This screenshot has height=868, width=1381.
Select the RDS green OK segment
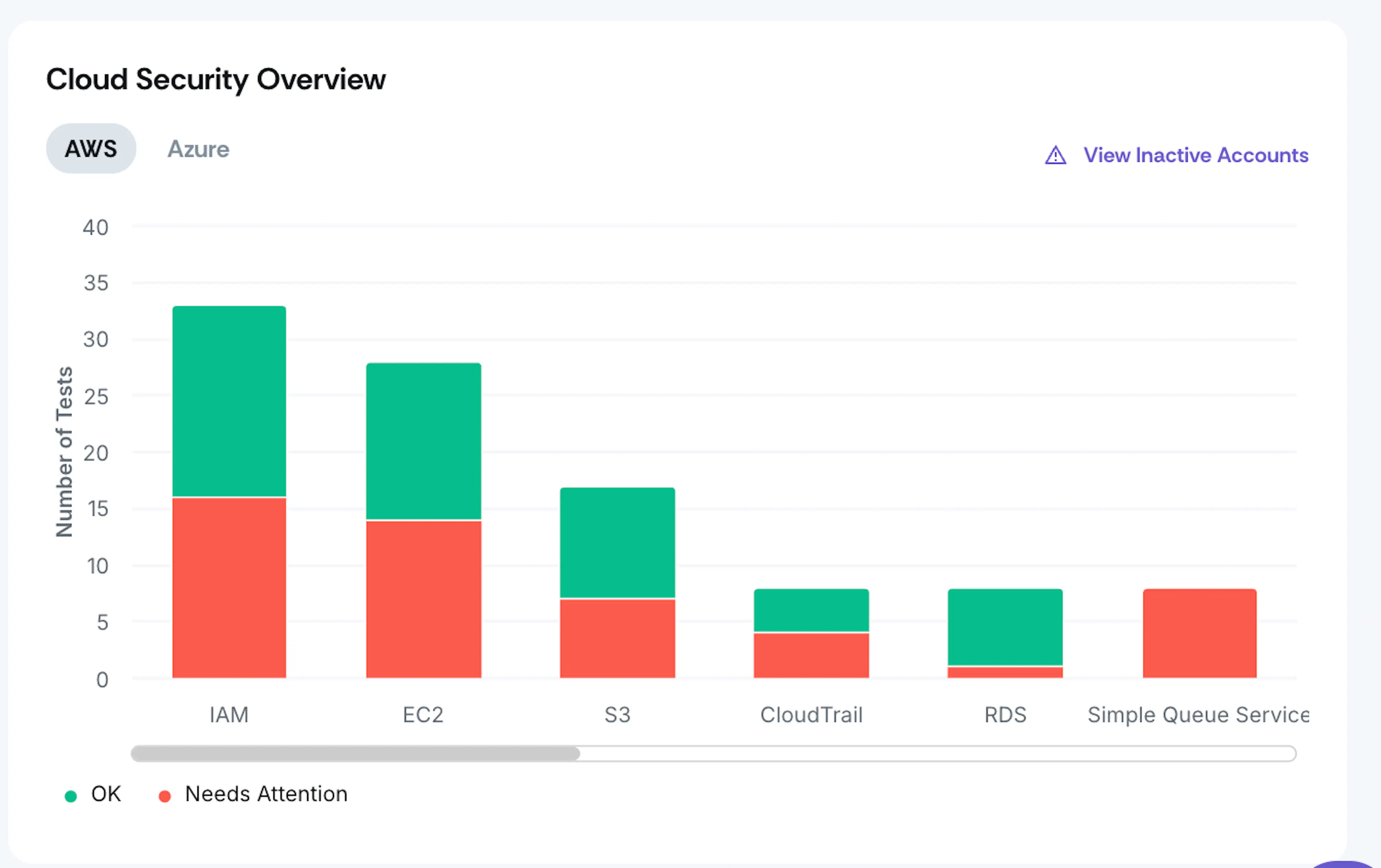(x=1005, y=627)
